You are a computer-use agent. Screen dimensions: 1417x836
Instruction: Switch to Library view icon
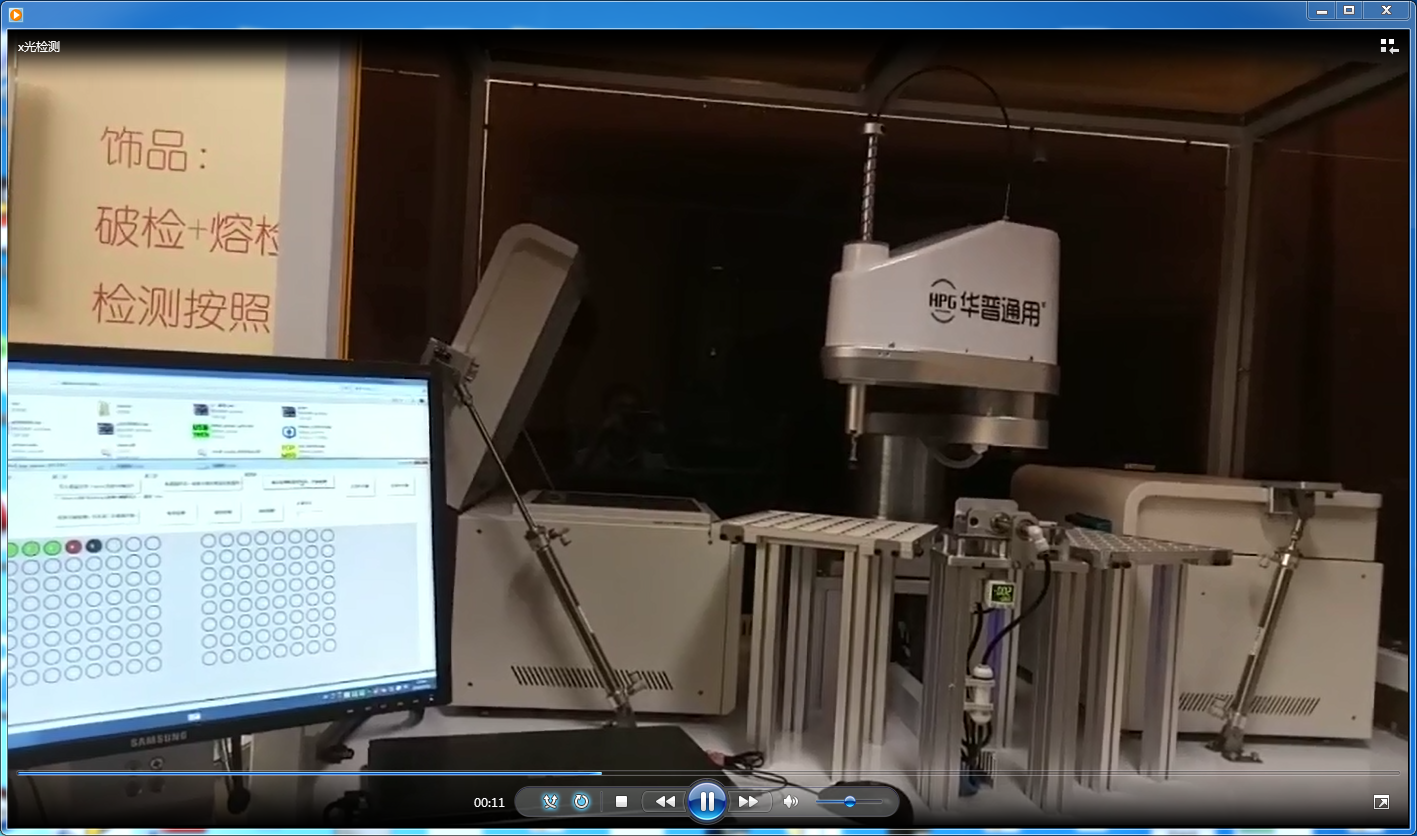point(1389,46)
